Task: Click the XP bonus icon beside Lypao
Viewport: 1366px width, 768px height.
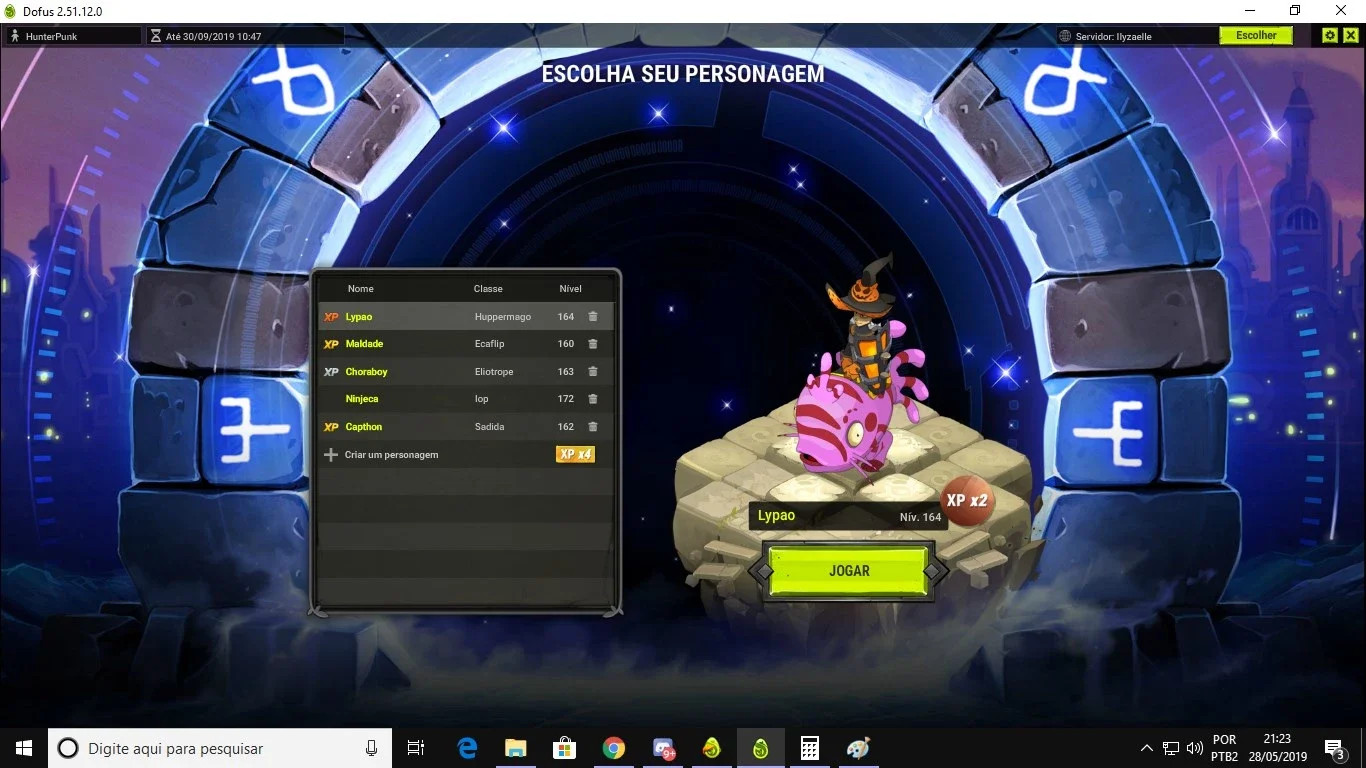Action: coord(331,317)
